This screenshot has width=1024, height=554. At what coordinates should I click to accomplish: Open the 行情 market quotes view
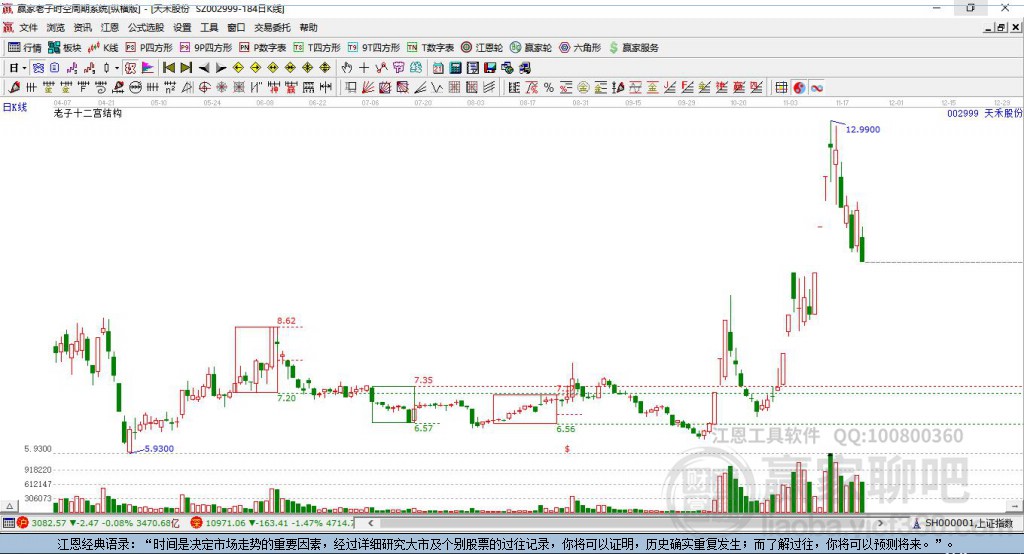tap(25, 47)
